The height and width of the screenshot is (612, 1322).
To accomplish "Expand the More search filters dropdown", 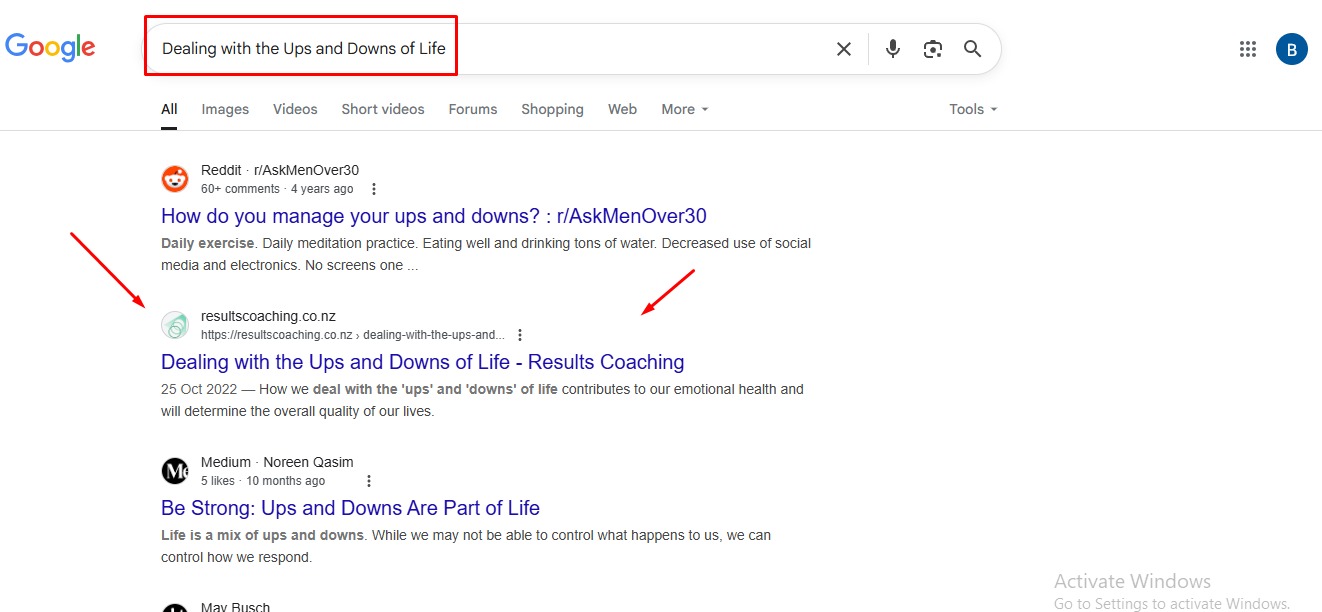I will click(684, 109).
